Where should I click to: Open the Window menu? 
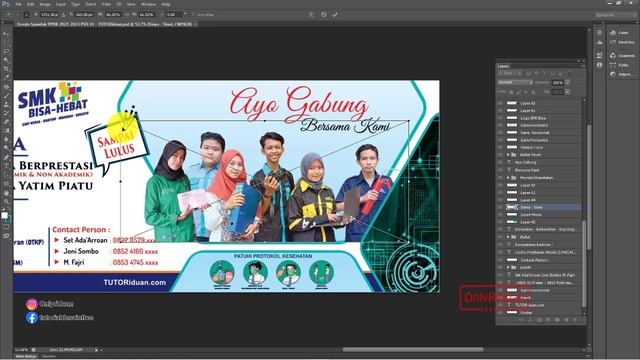pos(148,4)
